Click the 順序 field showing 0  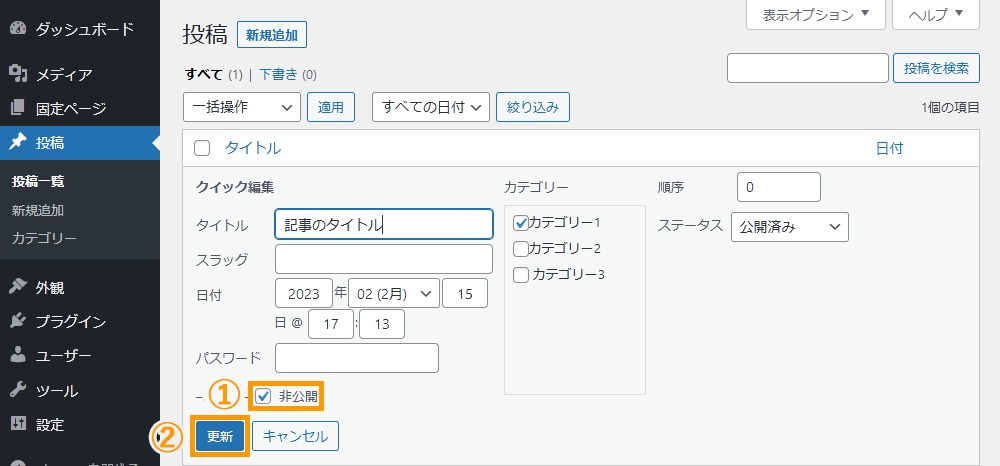[x=779, y=187]
